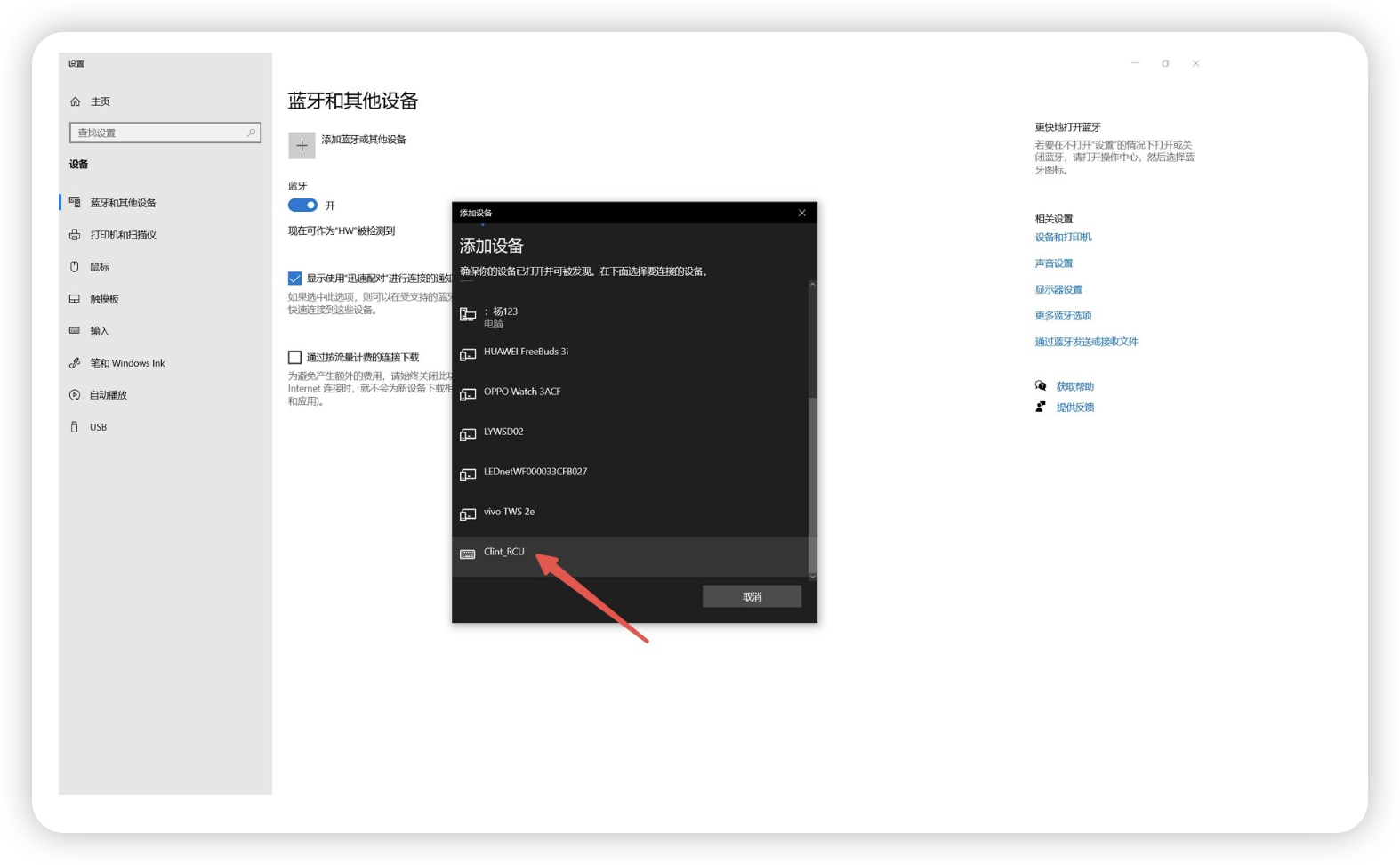This screenshot has width=1400, height=865.
Task: Select Clint_RCU device to pair
Action: (x=630, y=556)
